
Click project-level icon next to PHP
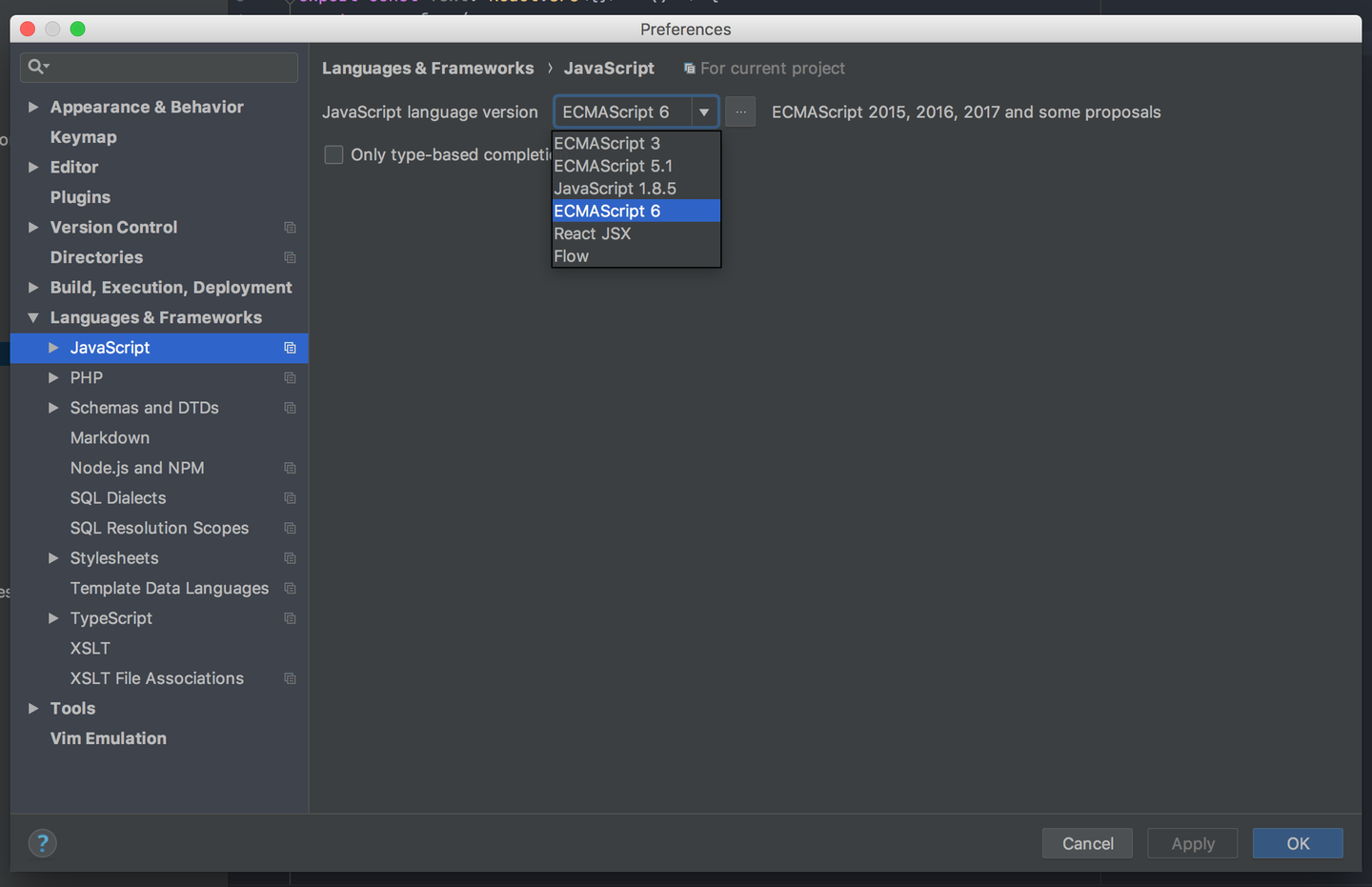pos(290,378)
